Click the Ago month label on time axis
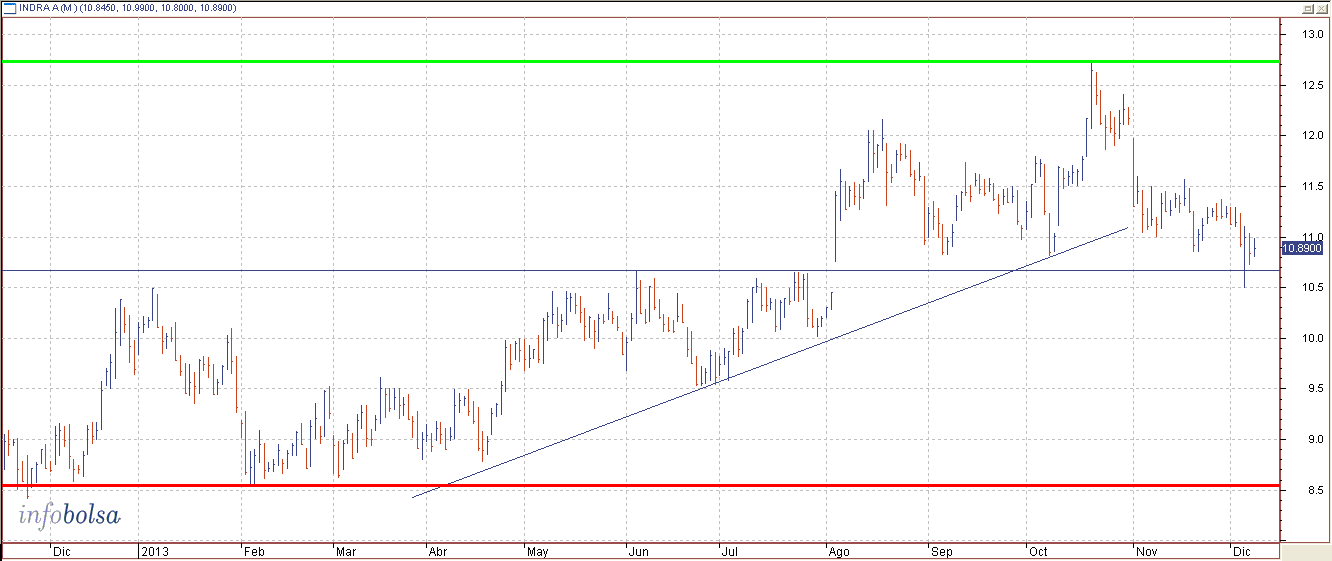The width and height of the screenshot is (1332, 561). tap(839, 551)
